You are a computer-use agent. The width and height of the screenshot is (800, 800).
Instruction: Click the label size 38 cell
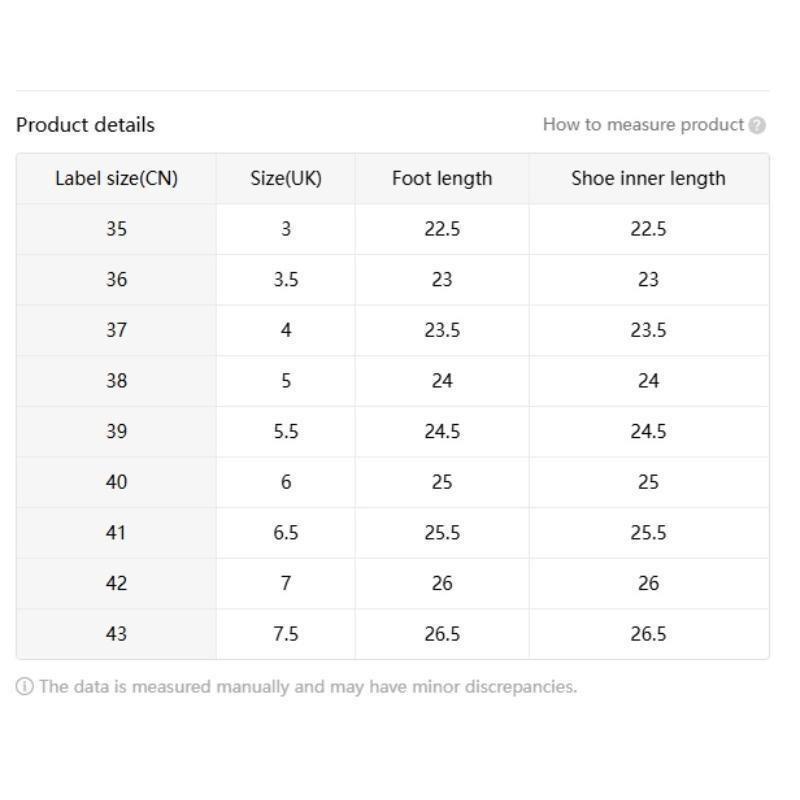[x=116, y=381]
